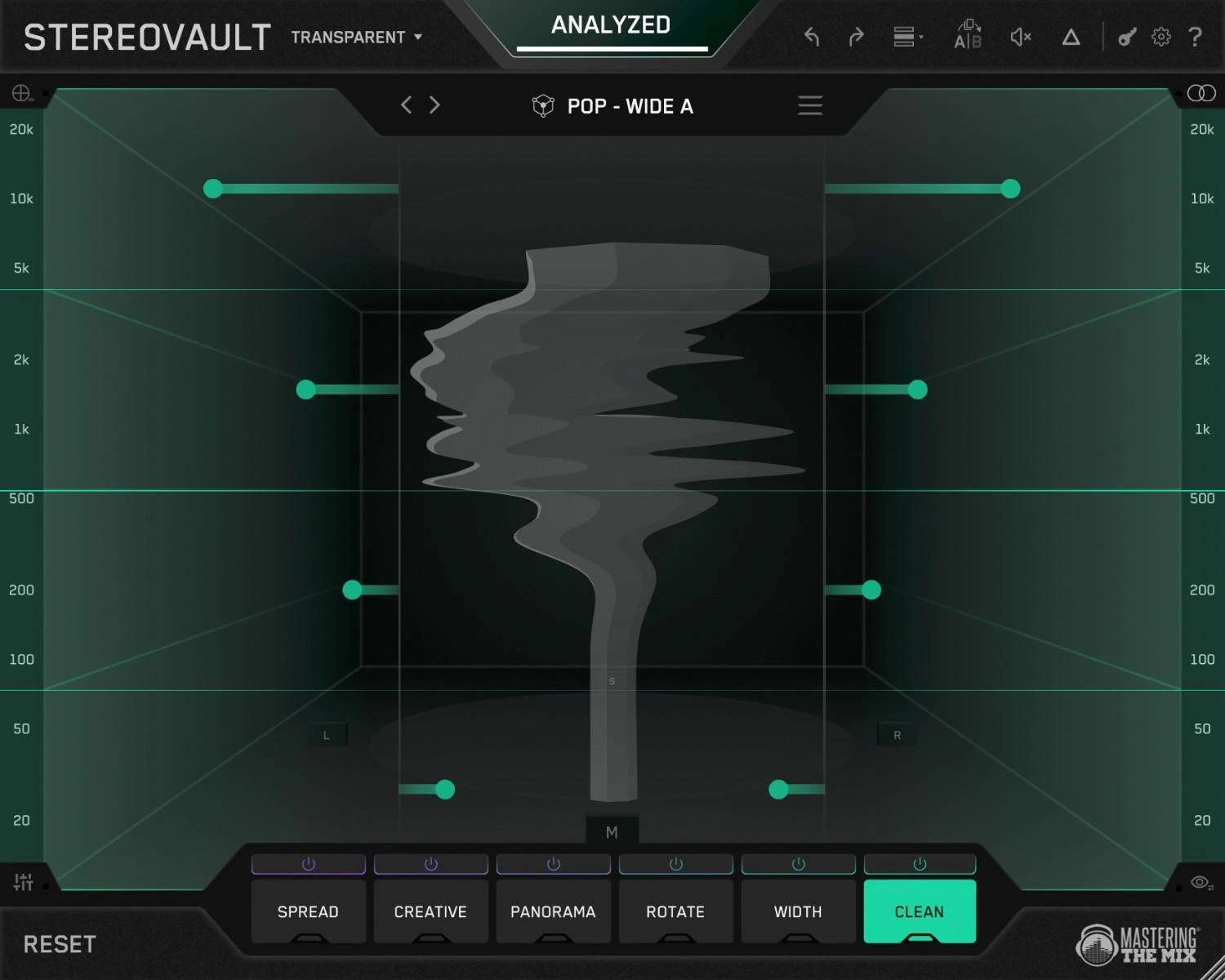Viewport: 1225px width, 980px height.
Task: Switch to the PANORAMA tab
Action: pyautogui.click(x=554, y=911)
